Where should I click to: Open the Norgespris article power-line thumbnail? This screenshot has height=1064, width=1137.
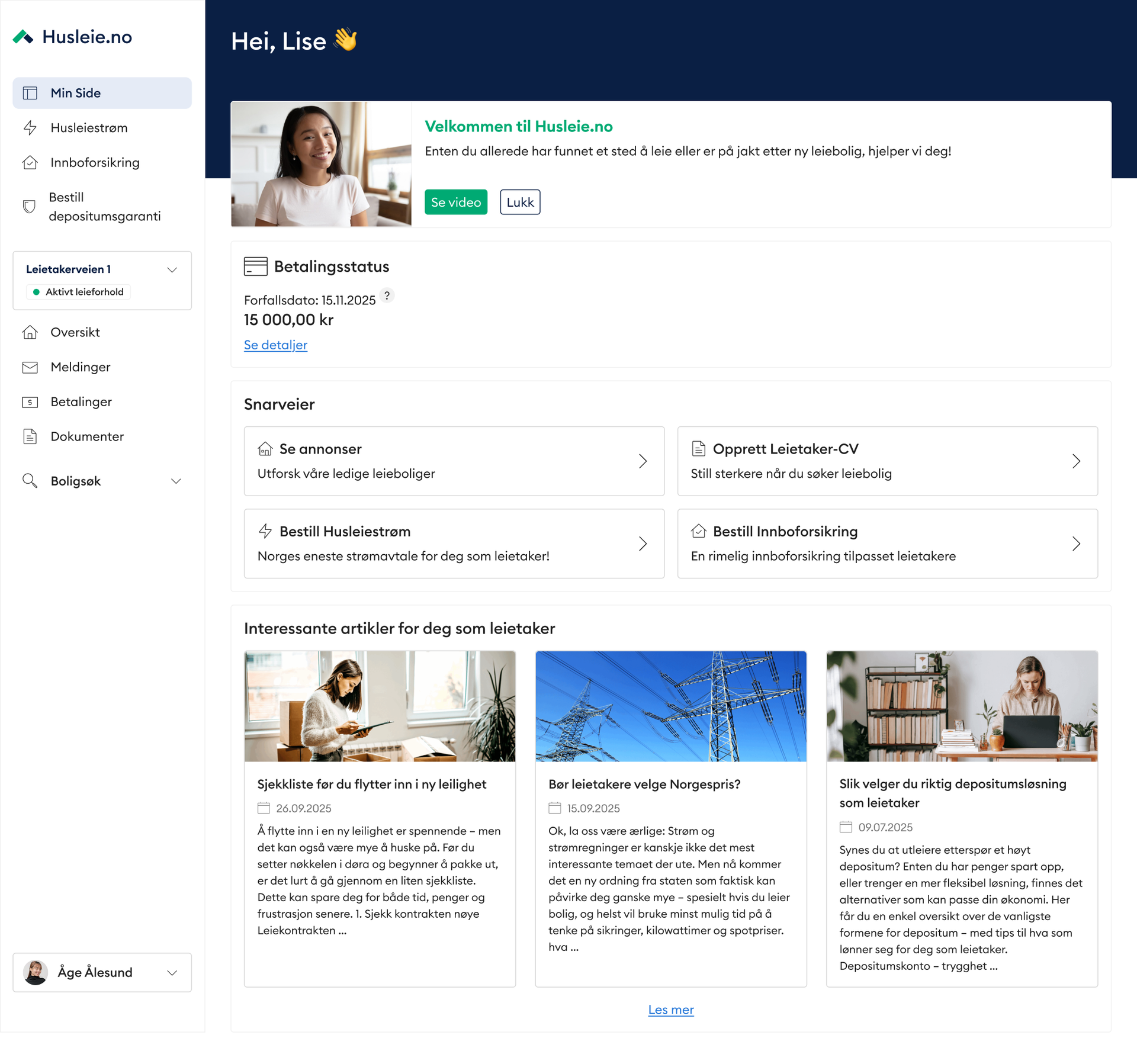pyautogui.click(x=670, y=706)
